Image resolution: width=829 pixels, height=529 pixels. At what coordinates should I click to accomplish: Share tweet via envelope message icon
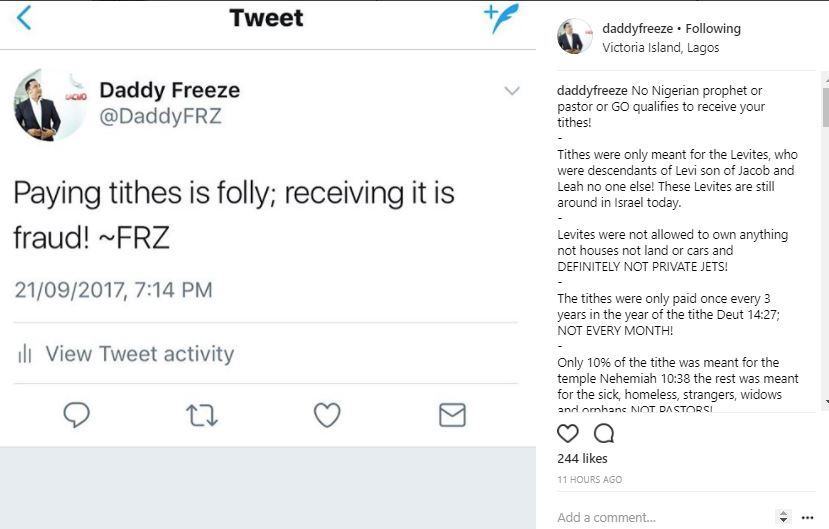coord(452,414)
